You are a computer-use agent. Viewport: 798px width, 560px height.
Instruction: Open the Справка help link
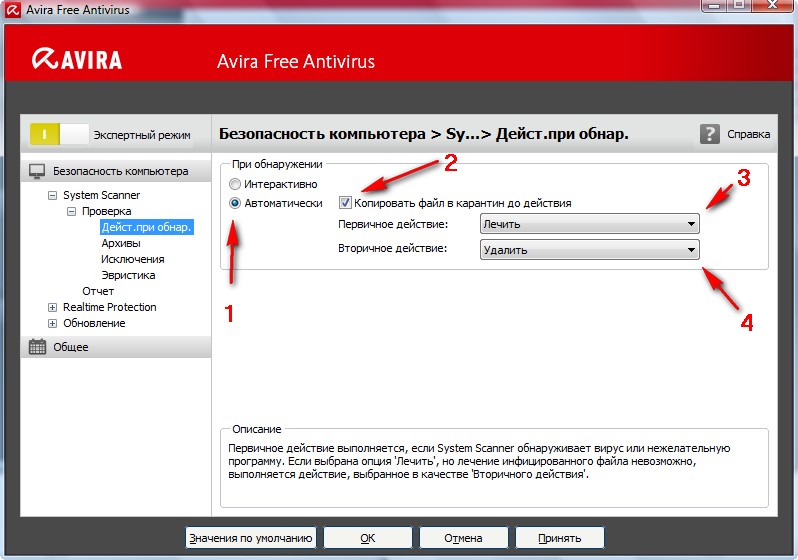748,134
